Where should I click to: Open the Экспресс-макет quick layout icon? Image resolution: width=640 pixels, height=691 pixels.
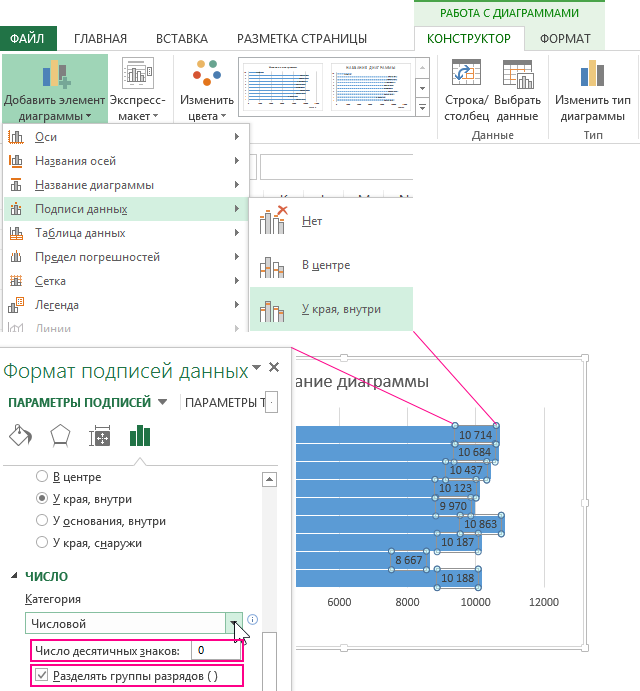point(137,74)
